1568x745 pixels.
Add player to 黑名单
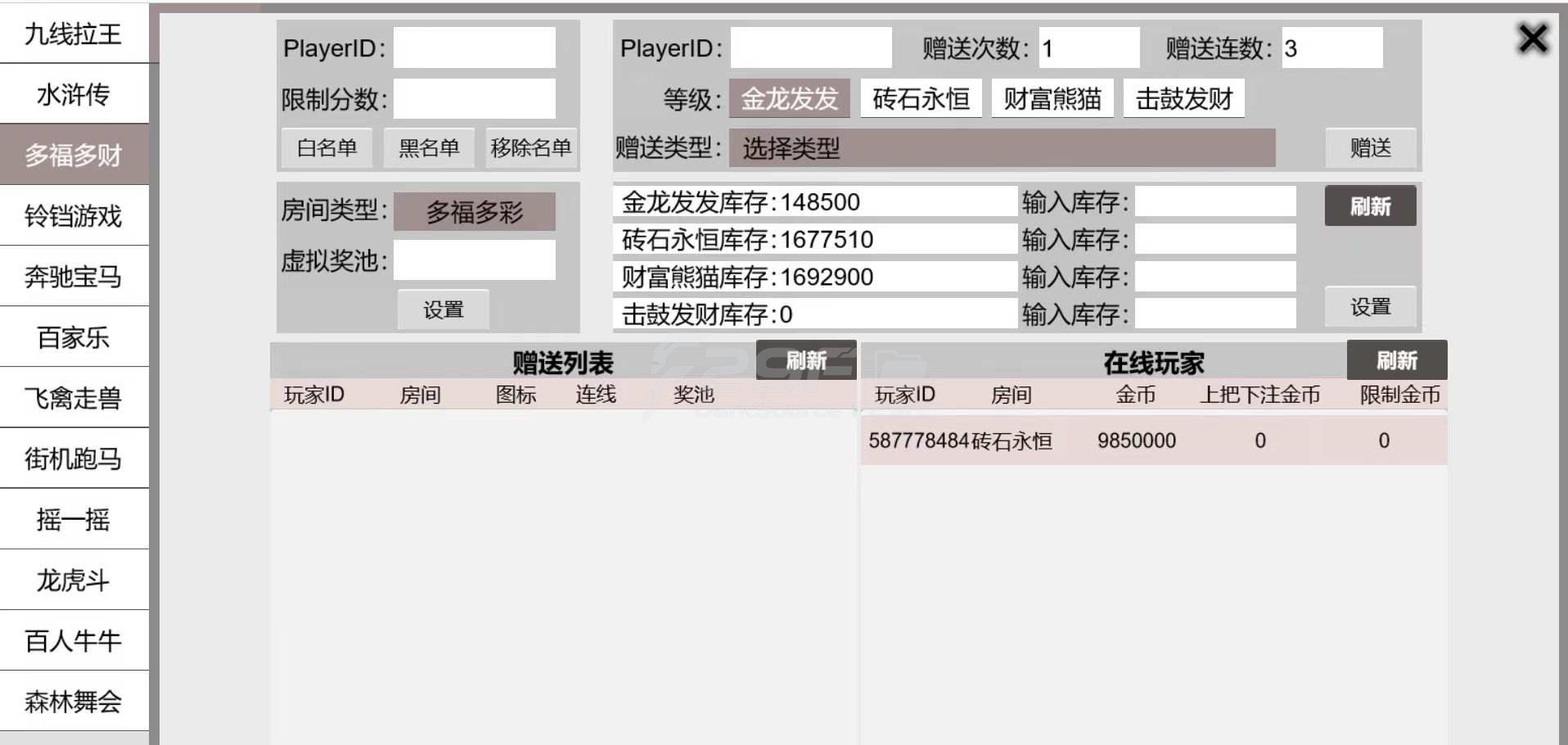429,147
